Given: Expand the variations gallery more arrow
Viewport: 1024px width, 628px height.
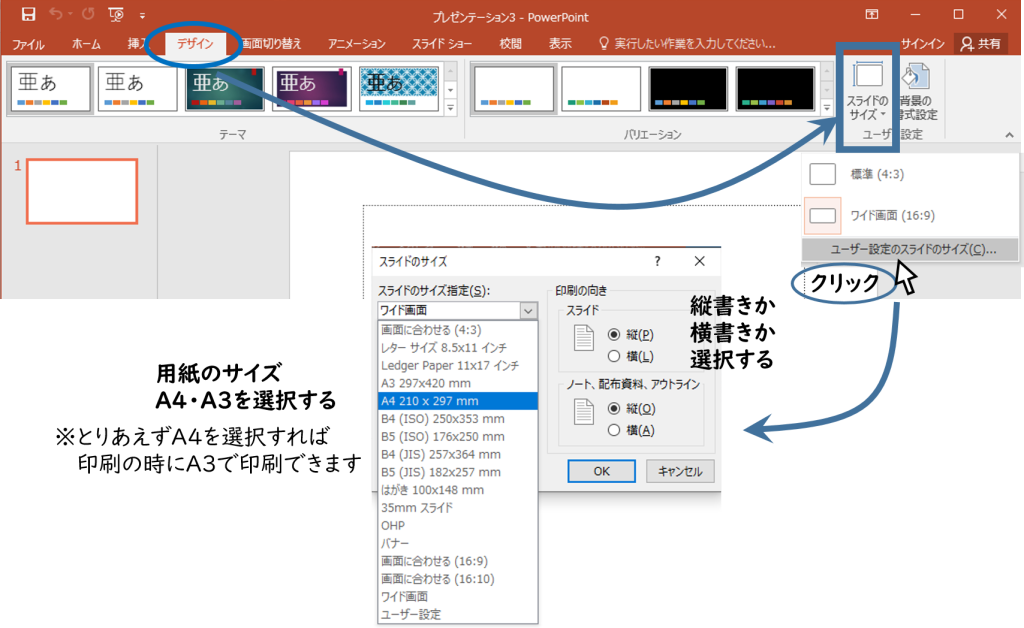Looking at the screenshot, I should 826,107.
